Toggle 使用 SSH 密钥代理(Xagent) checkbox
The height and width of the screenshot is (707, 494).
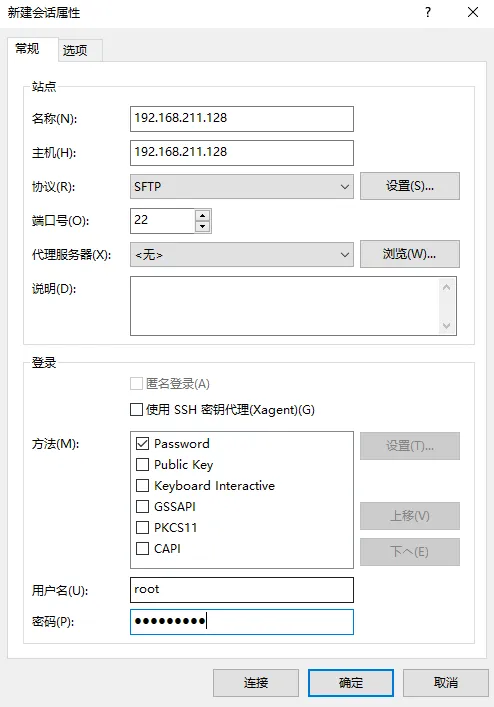tap(136, 409)
